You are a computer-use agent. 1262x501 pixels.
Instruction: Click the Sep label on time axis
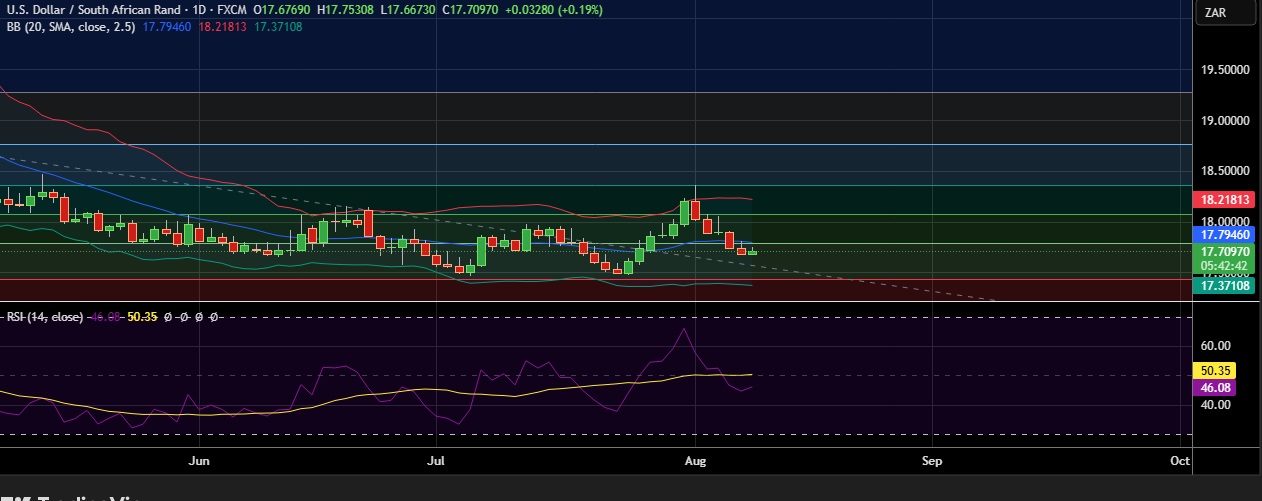point(932,461)
